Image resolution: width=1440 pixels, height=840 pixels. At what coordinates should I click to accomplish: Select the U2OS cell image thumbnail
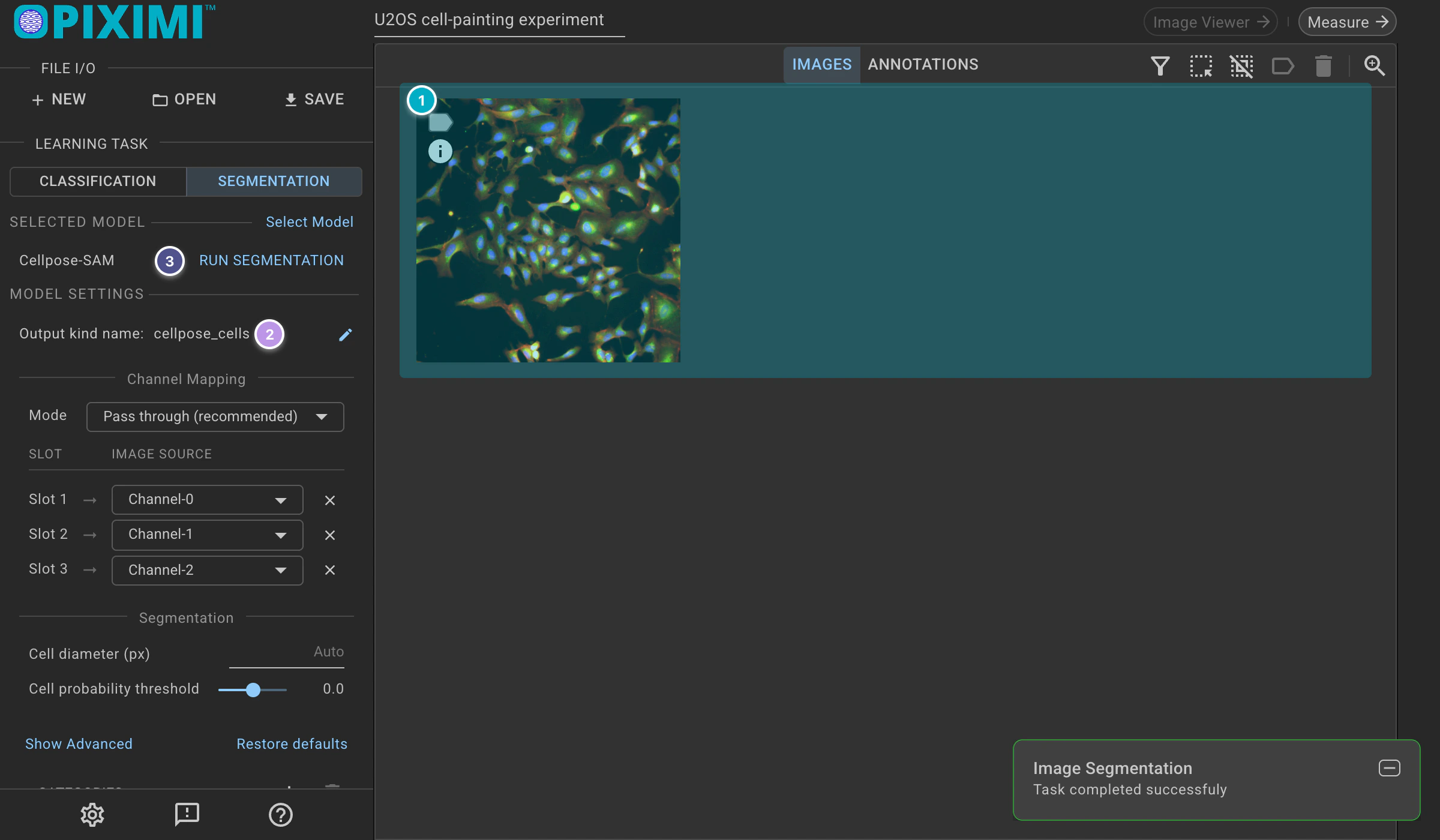pyautogui.click(x=548, y=230)
